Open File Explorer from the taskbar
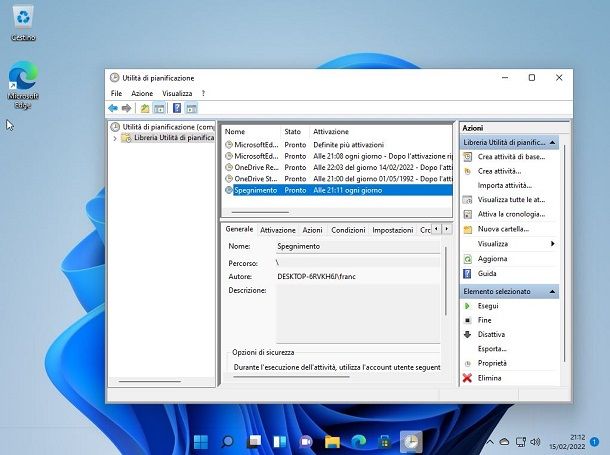This screenshot has width=610, height=455. (332, 442)
